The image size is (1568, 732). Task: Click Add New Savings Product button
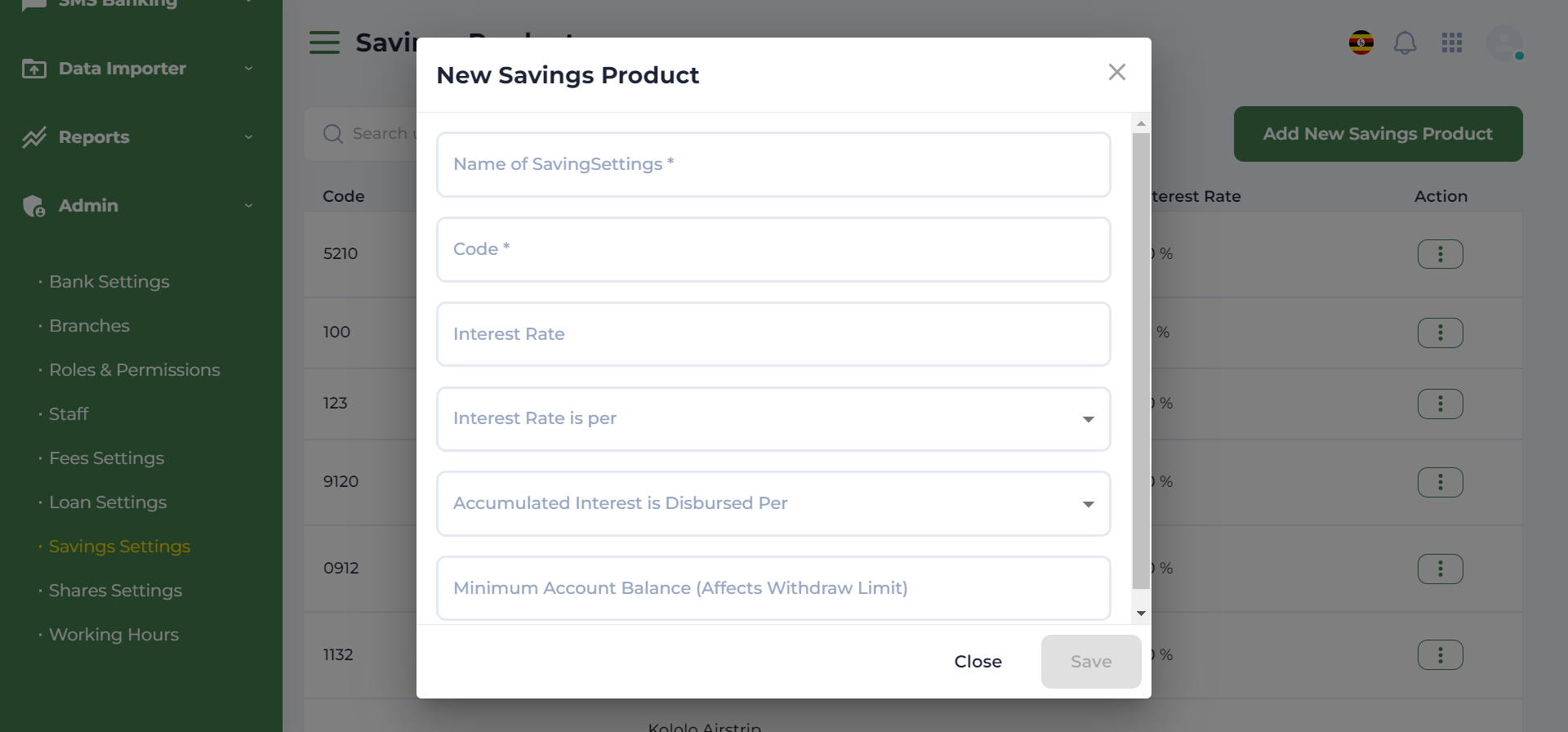[1378, 134]
